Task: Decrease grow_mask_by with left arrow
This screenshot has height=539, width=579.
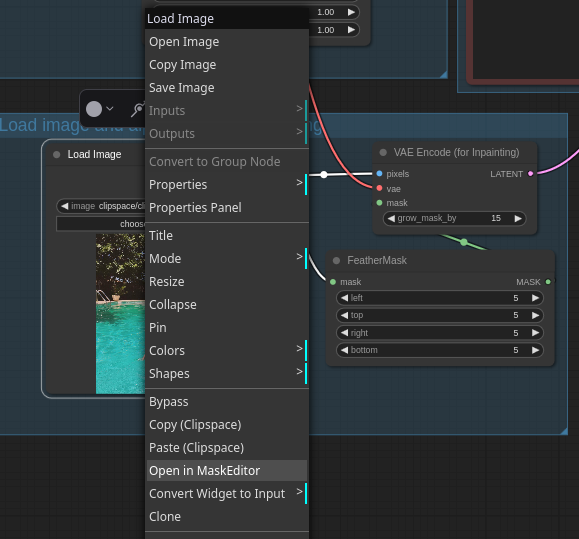Action: point(391,219)
